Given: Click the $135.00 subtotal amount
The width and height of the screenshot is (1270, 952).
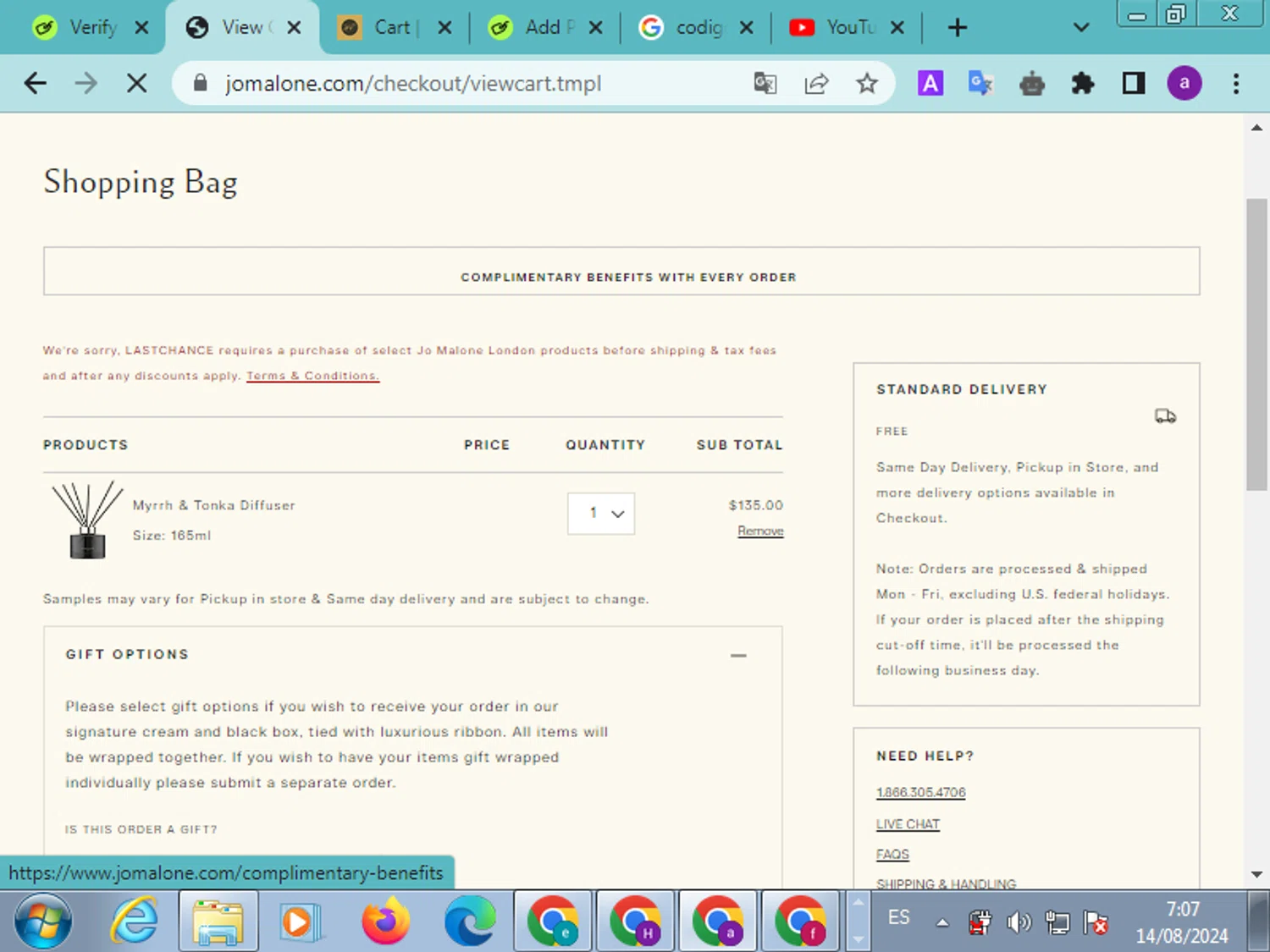Looking at the screenshot, I should click(x=756, y=505).
